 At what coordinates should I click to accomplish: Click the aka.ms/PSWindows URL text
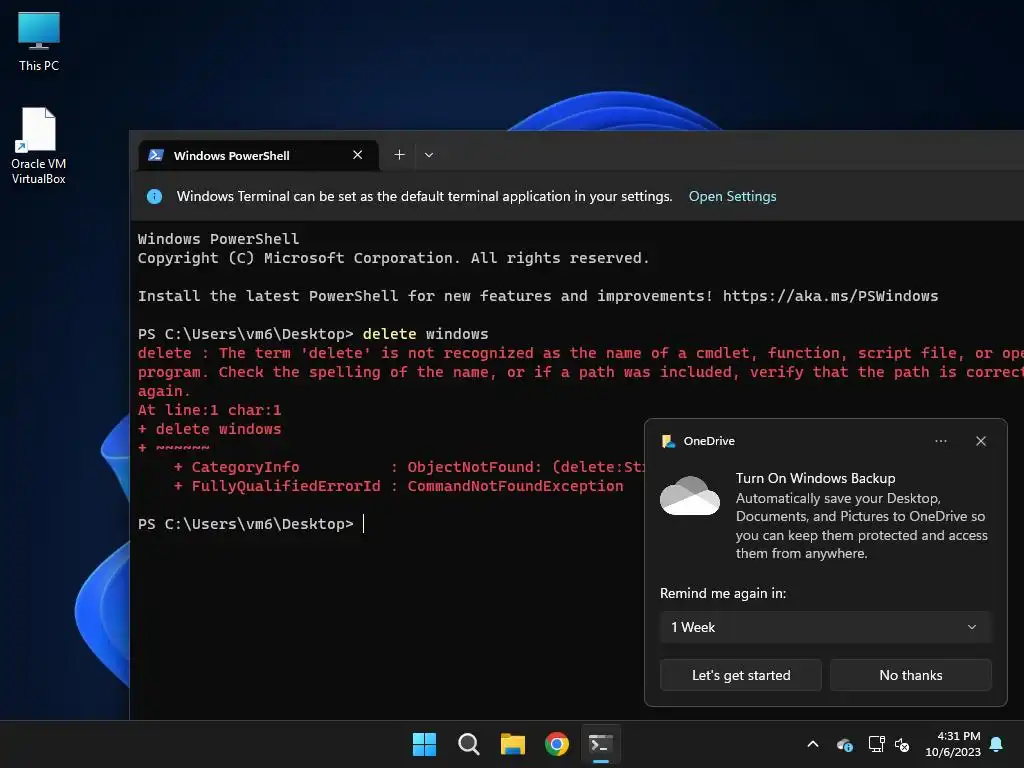830,296
